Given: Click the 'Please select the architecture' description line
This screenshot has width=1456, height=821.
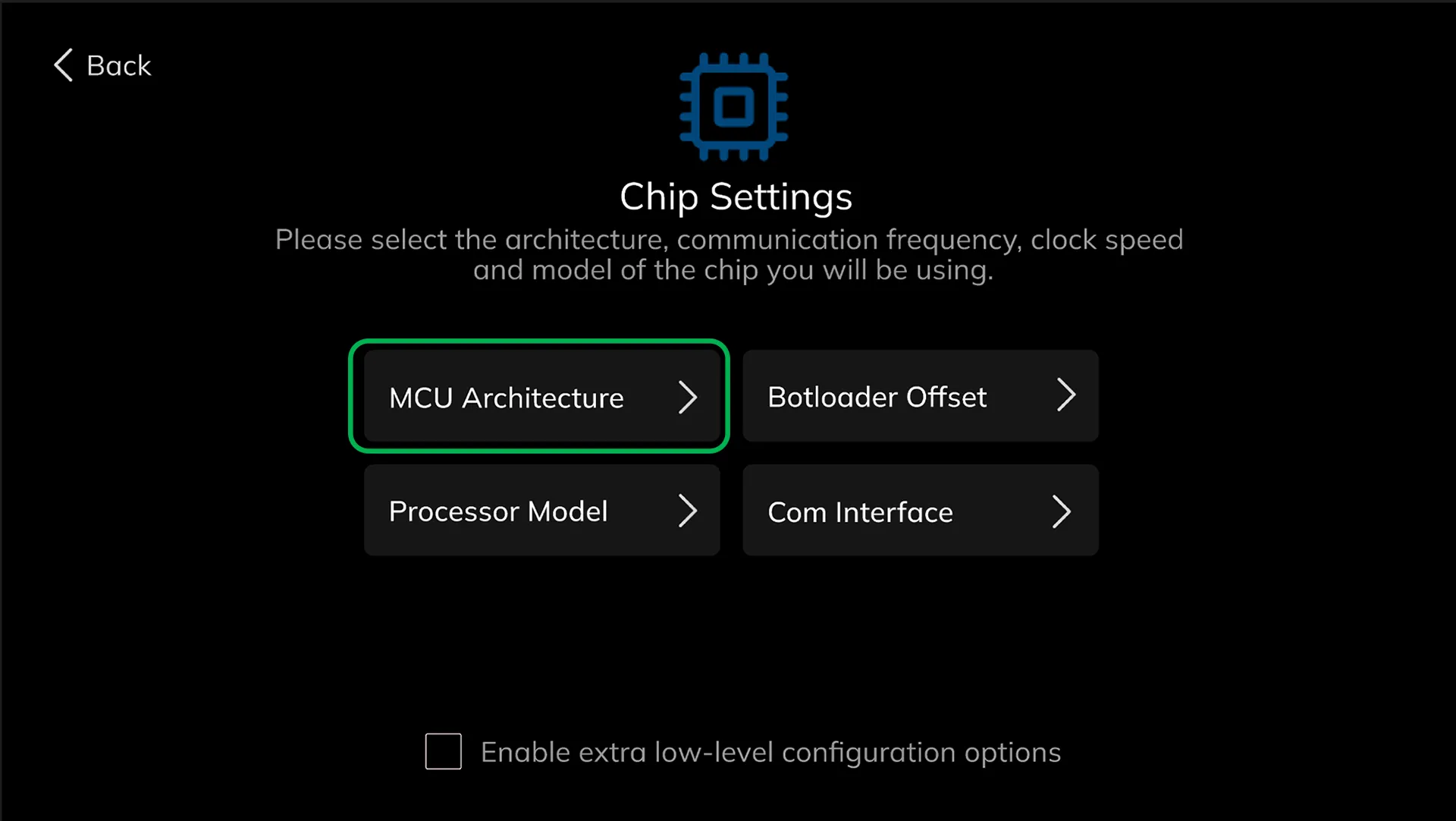Looking at the screenshot, I should point(729,240).
